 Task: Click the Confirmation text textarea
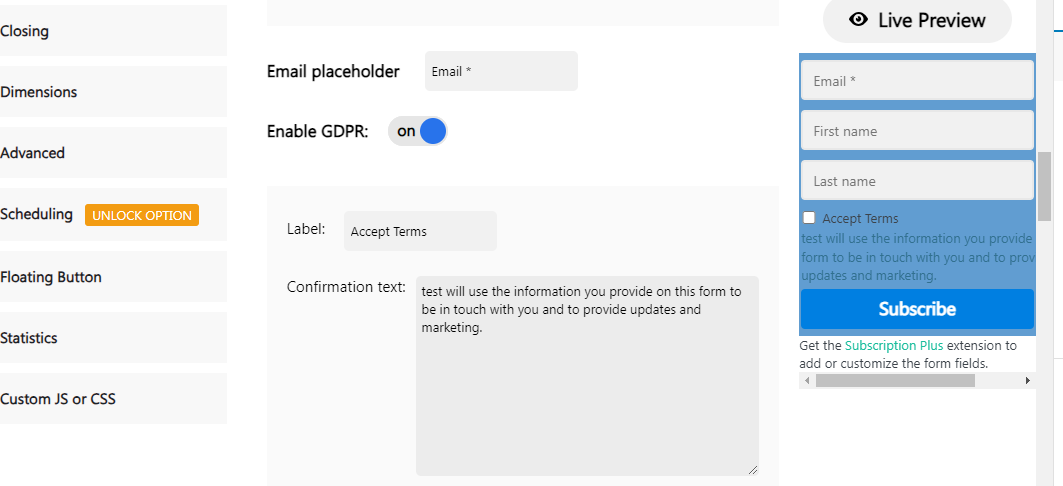coord(587,376)
